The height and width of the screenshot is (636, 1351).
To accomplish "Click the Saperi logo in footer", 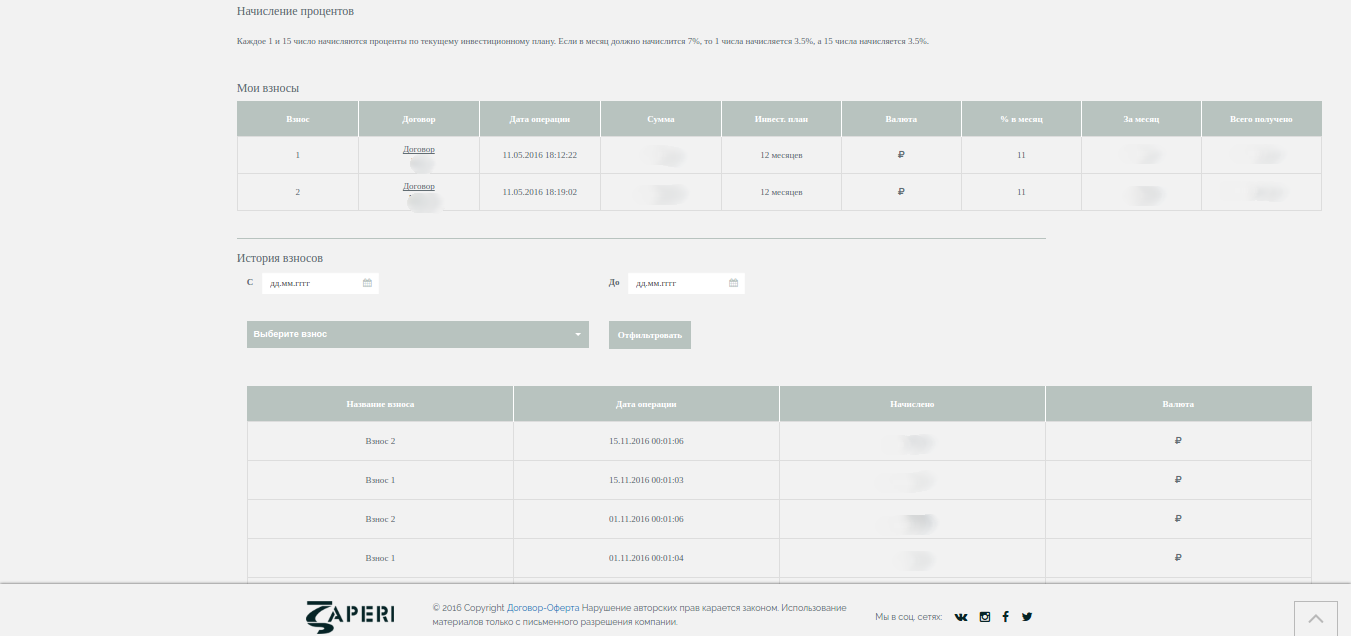I will click(350, 615).
